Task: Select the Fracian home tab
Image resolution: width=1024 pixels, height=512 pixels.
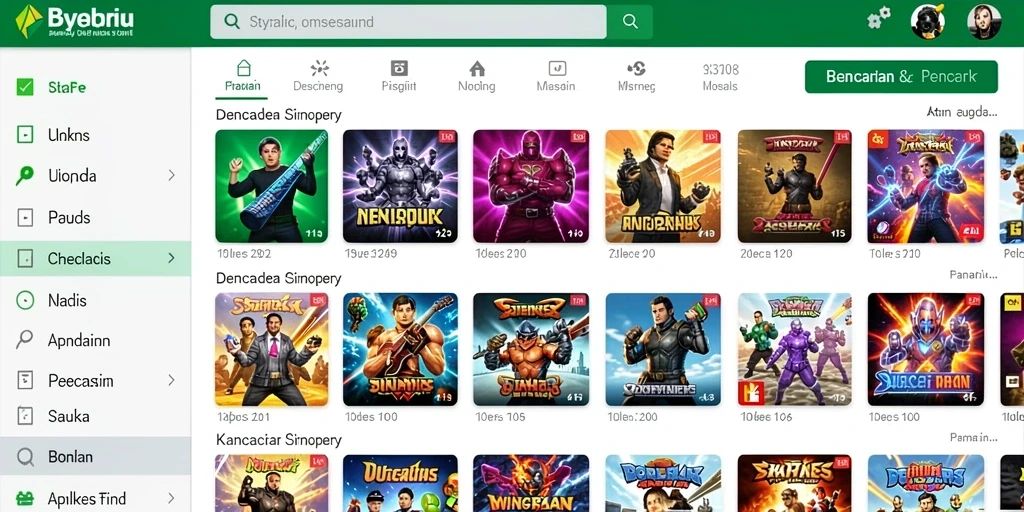Action: (x=242, y=76)
